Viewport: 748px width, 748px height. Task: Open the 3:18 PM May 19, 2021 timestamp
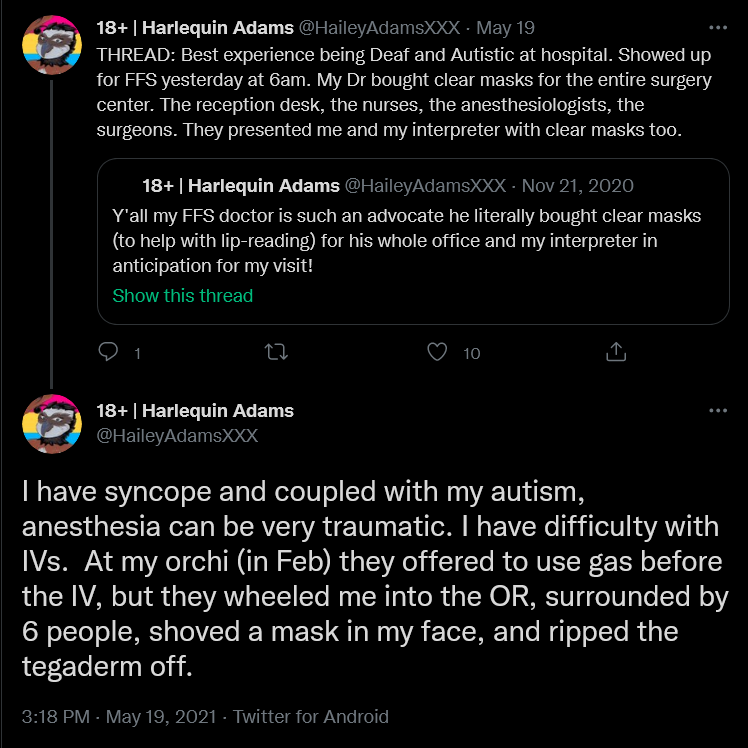[x=119, y=717]
